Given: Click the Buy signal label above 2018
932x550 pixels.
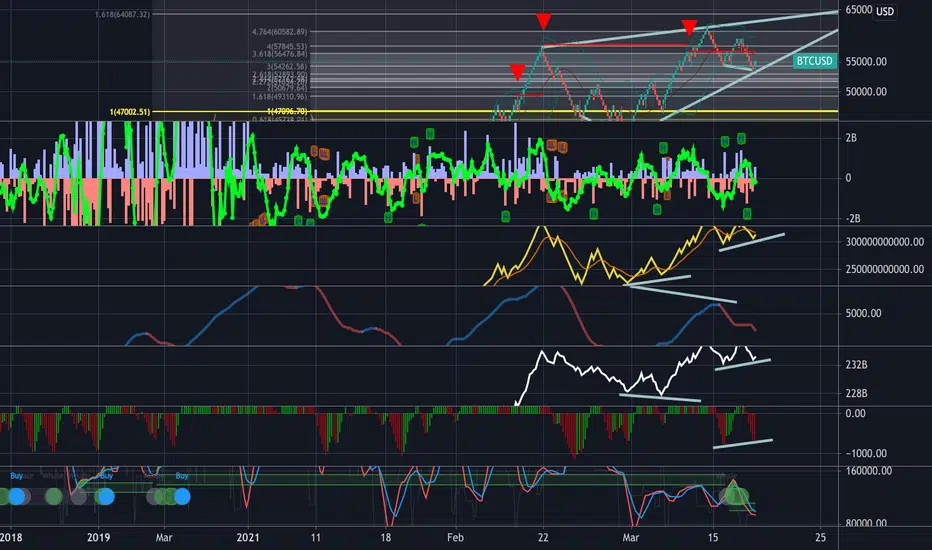Looking at the screenshot, I should point(17,476).
